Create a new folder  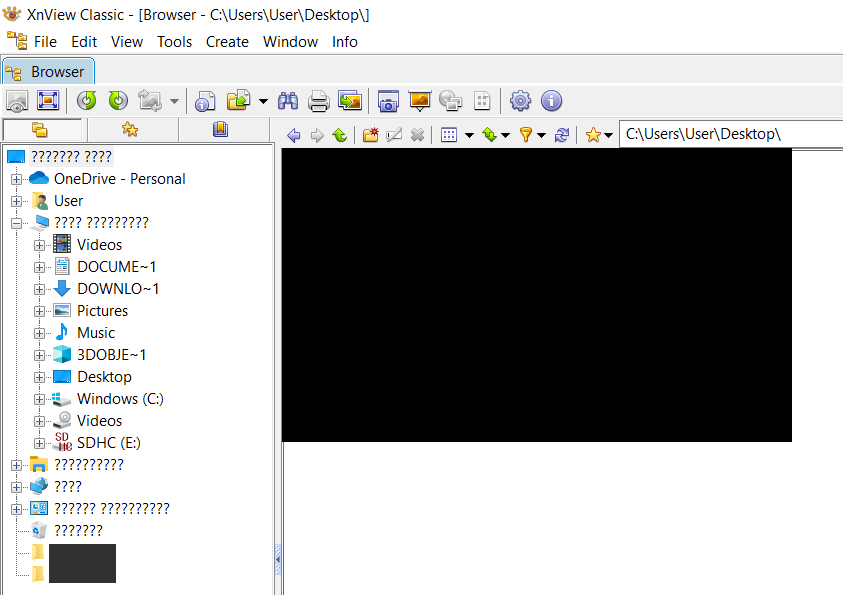click(x=370, y=135)
